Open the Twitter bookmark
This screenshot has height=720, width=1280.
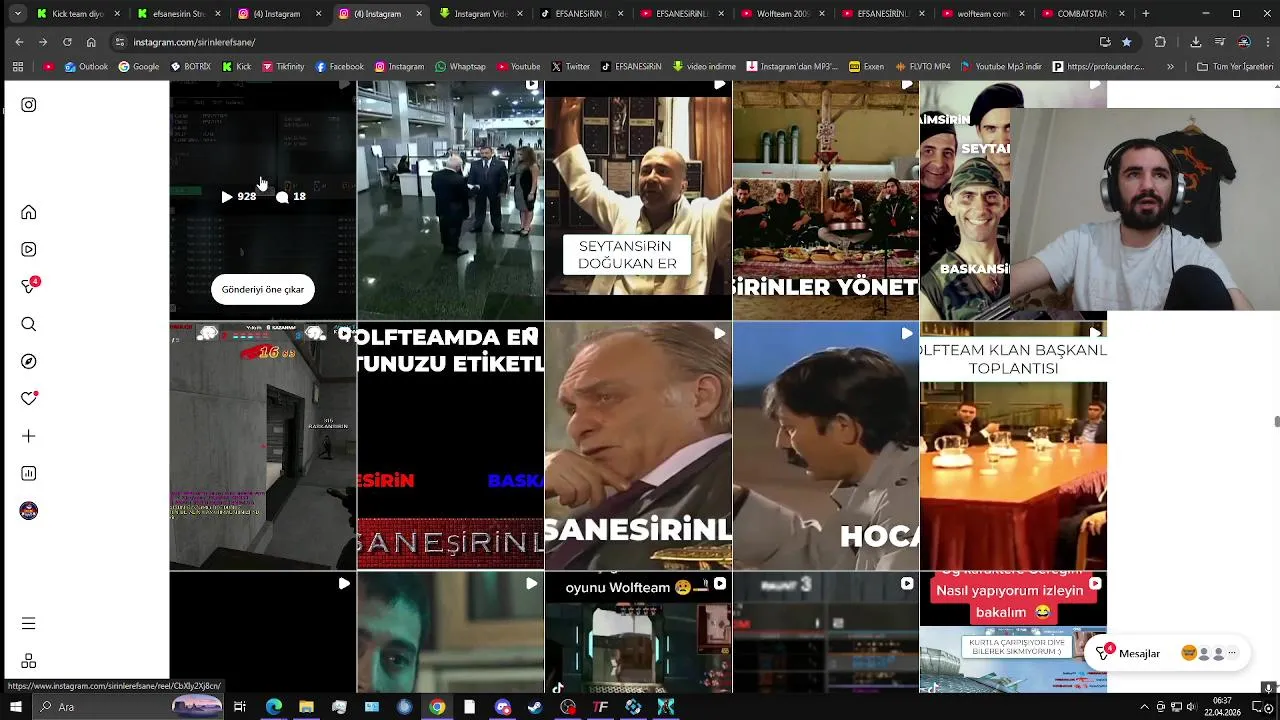coord(570,67)
